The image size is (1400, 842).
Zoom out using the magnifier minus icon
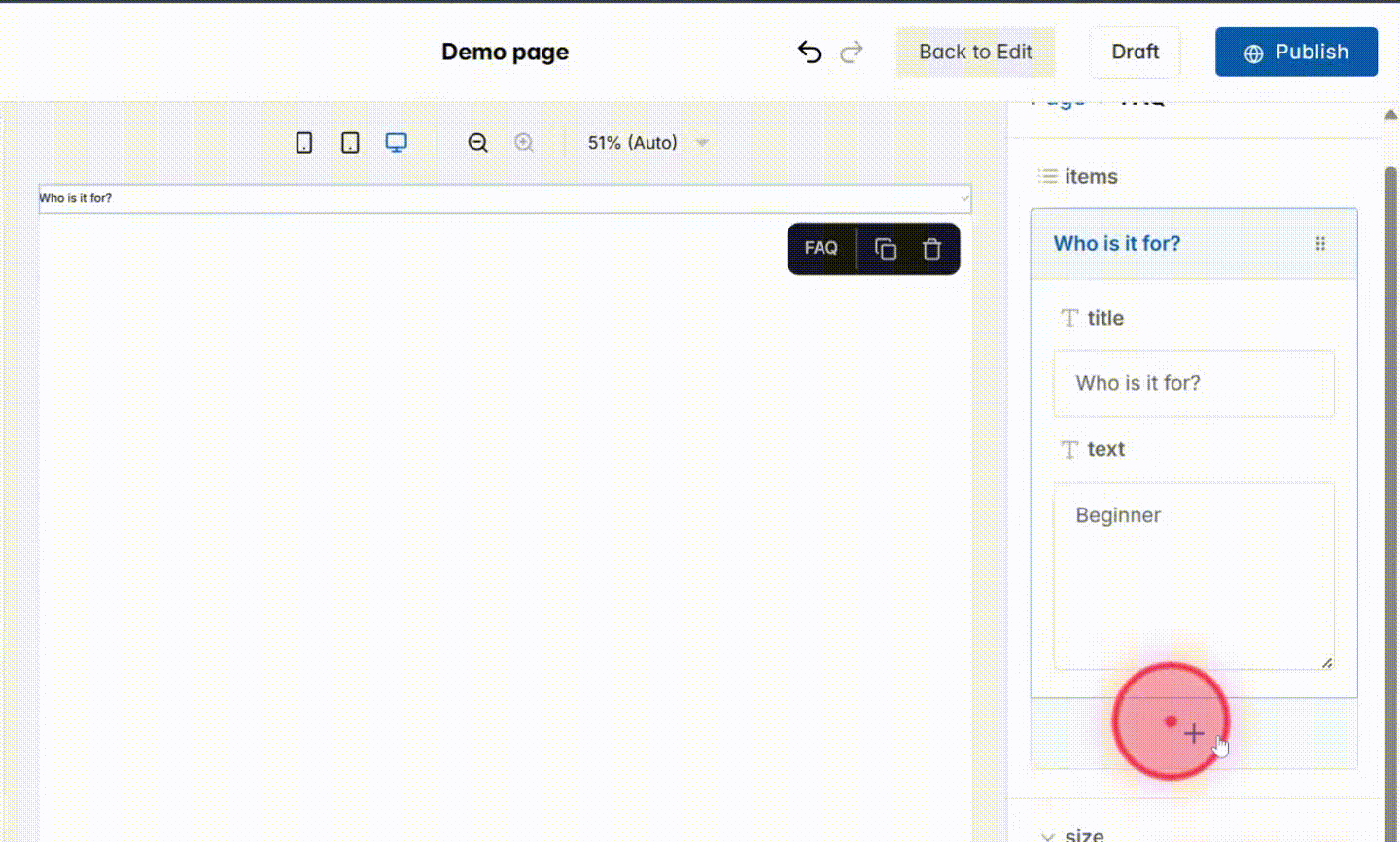click(x=477, y=142)
